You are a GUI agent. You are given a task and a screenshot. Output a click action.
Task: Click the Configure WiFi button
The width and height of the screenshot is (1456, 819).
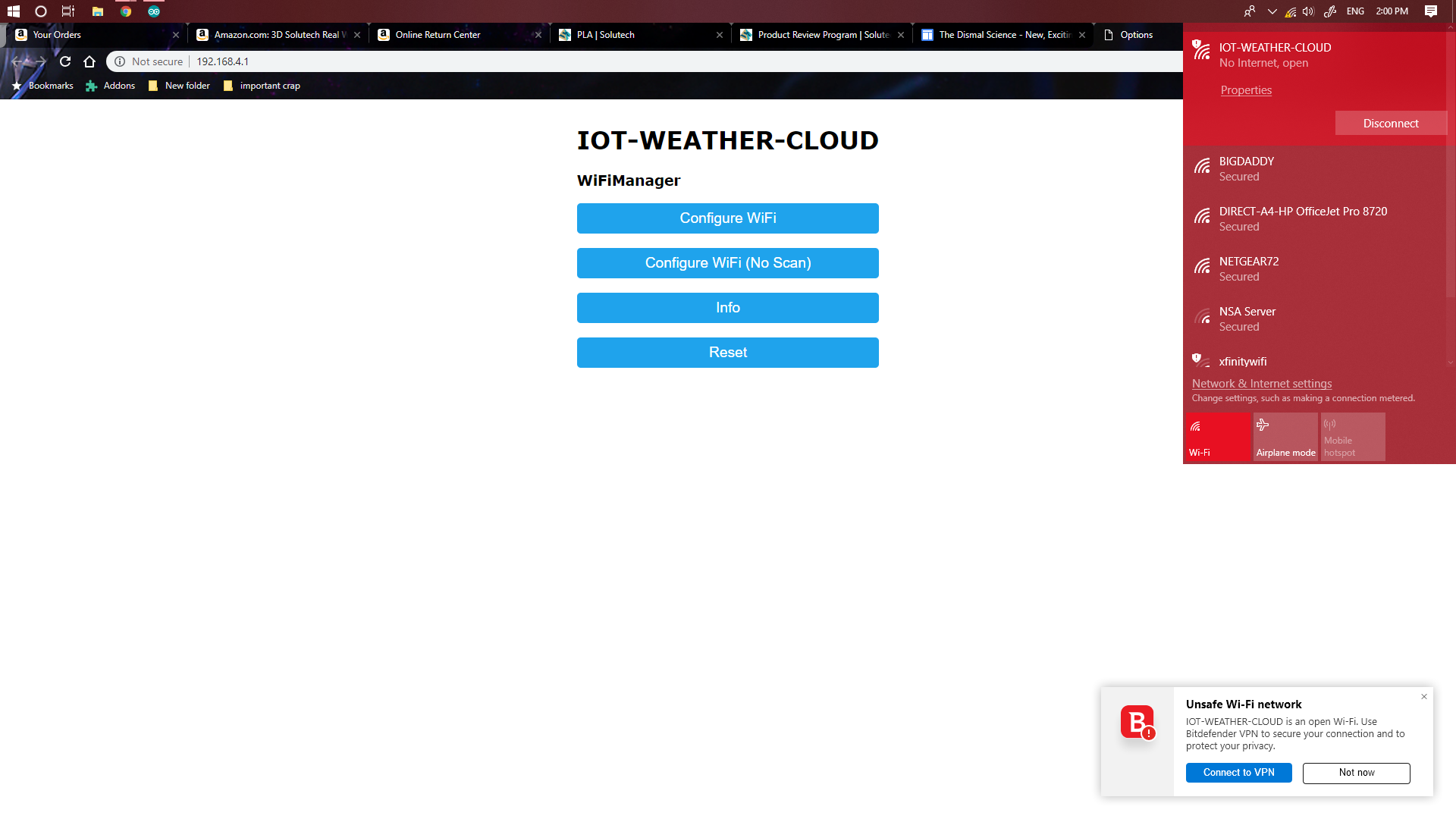727,218
